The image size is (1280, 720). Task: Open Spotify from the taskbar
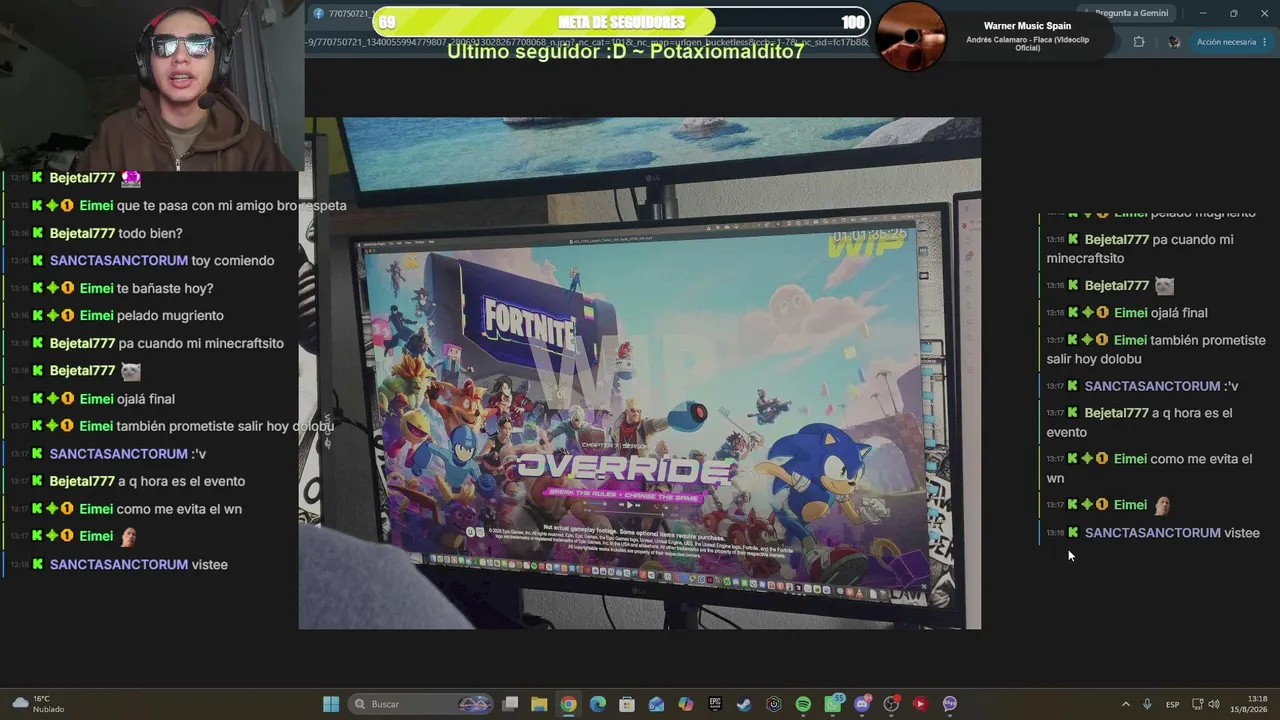(x=803, y=704)
